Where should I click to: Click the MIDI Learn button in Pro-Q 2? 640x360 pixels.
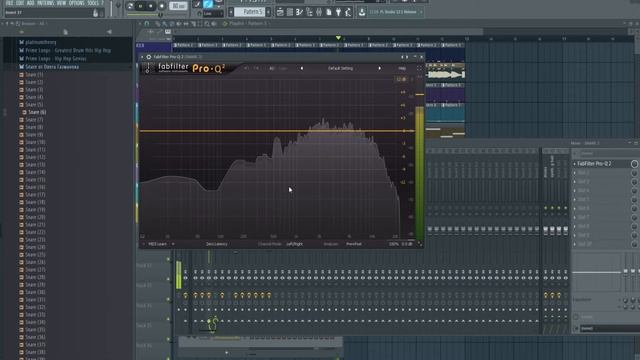coord(158,244)
